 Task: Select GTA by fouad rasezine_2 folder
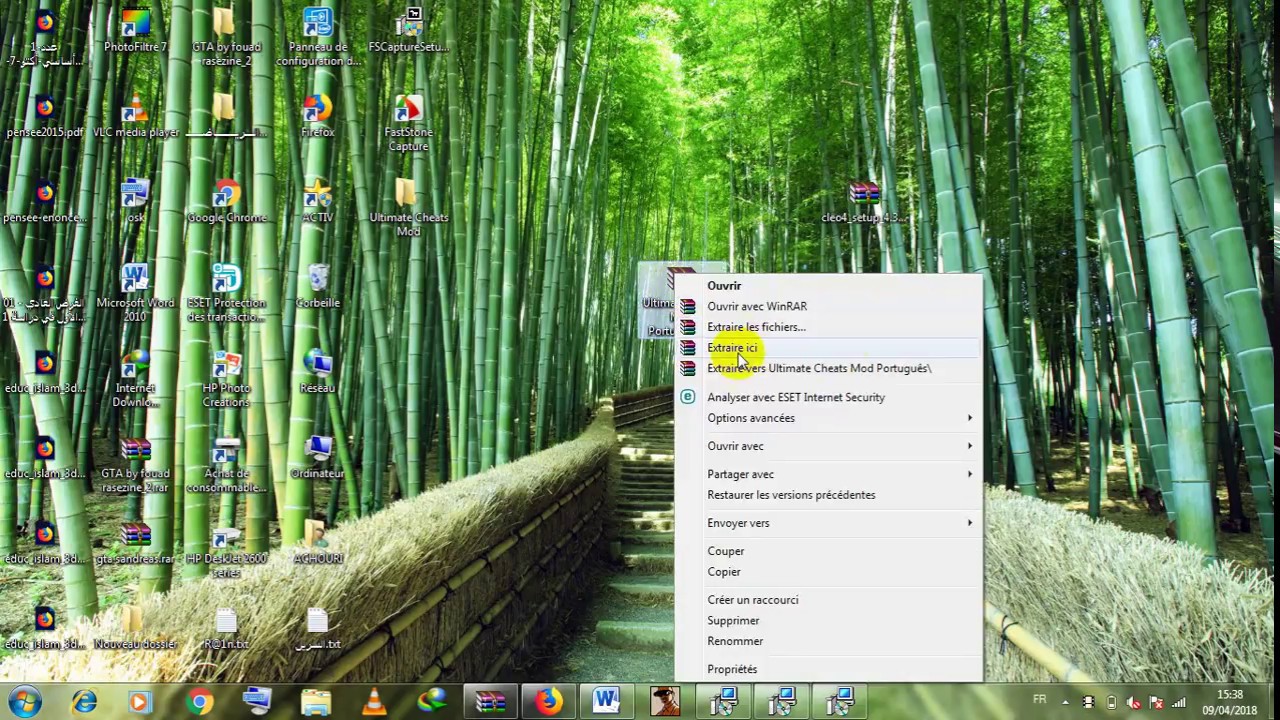[226, 38]
